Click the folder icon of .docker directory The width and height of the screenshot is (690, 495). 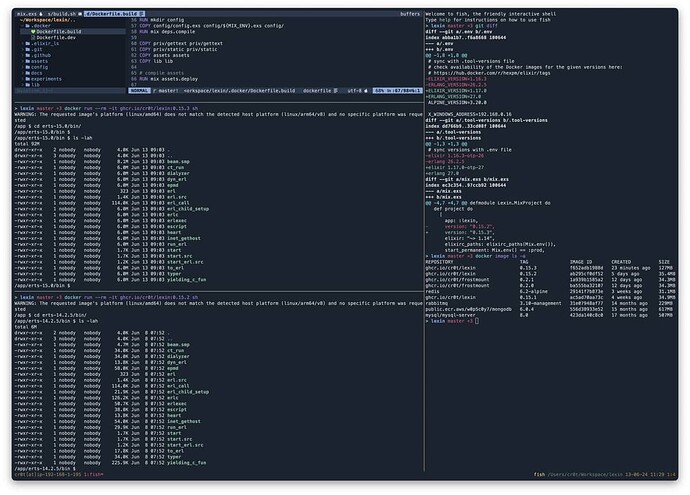coord(28,26)
